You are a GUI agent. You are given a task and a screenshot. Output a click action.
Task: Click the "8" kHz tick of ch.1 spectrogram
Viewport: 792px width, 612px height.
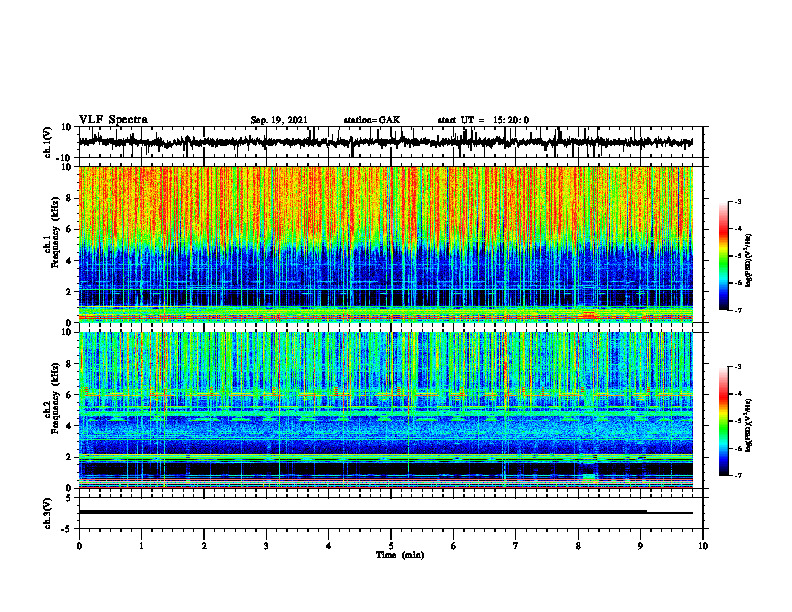69,198
